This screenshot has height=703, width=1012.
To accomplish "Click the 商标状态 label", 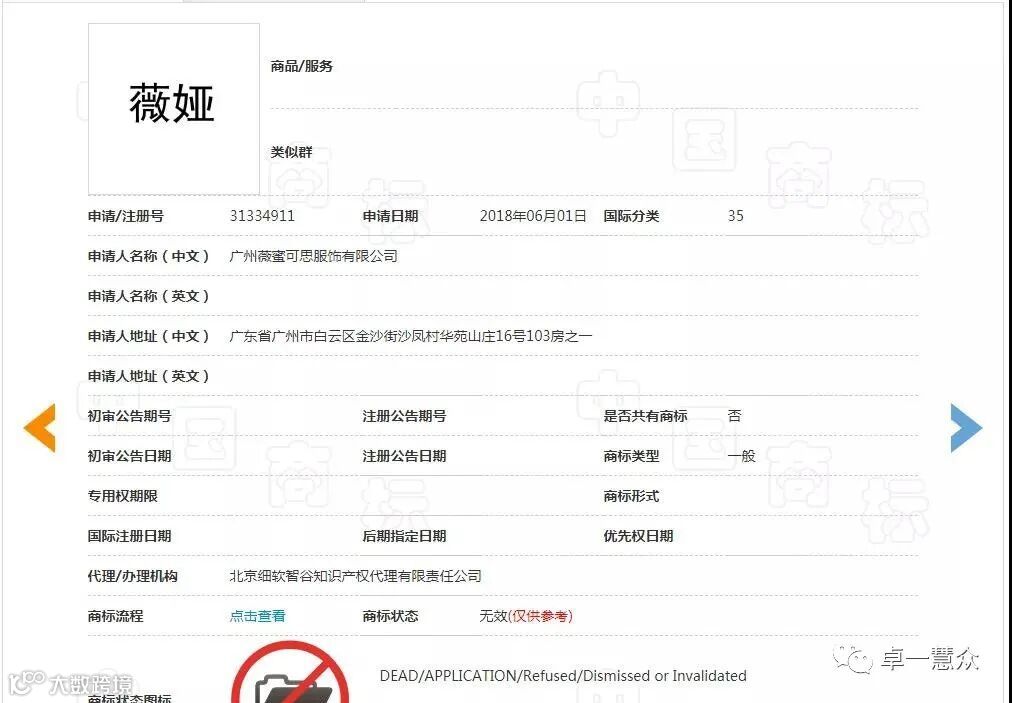I will tap(390, 616).
